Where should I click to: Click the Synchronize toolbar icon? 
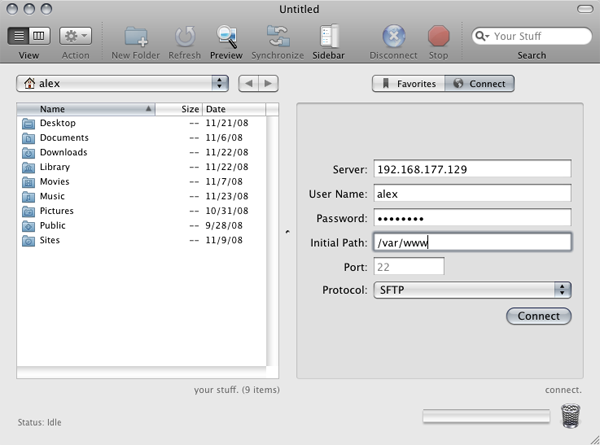click(278, 36)
